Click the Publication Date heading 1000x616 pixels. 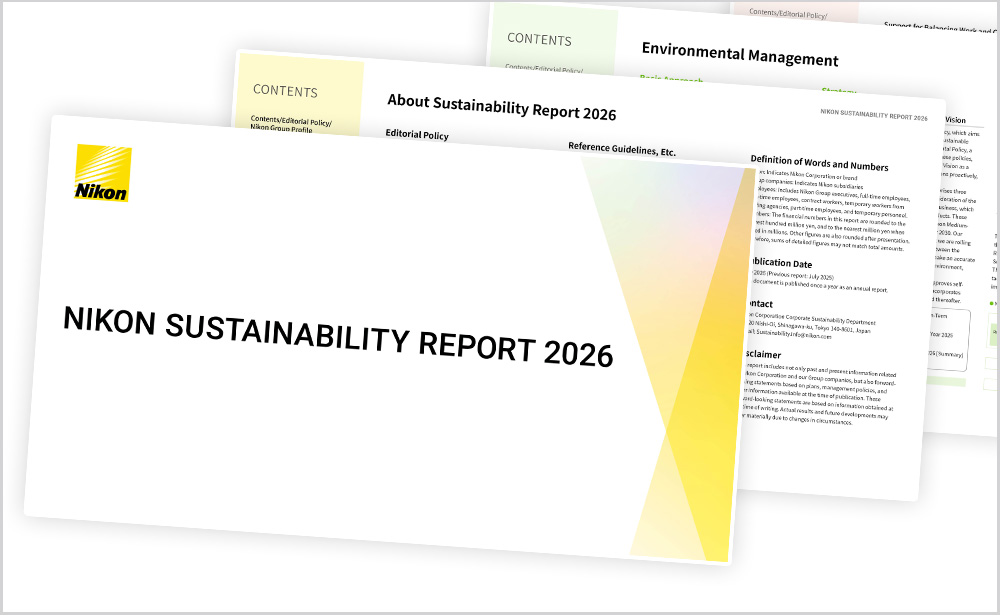pyautogui.click(x=782, y=263)
